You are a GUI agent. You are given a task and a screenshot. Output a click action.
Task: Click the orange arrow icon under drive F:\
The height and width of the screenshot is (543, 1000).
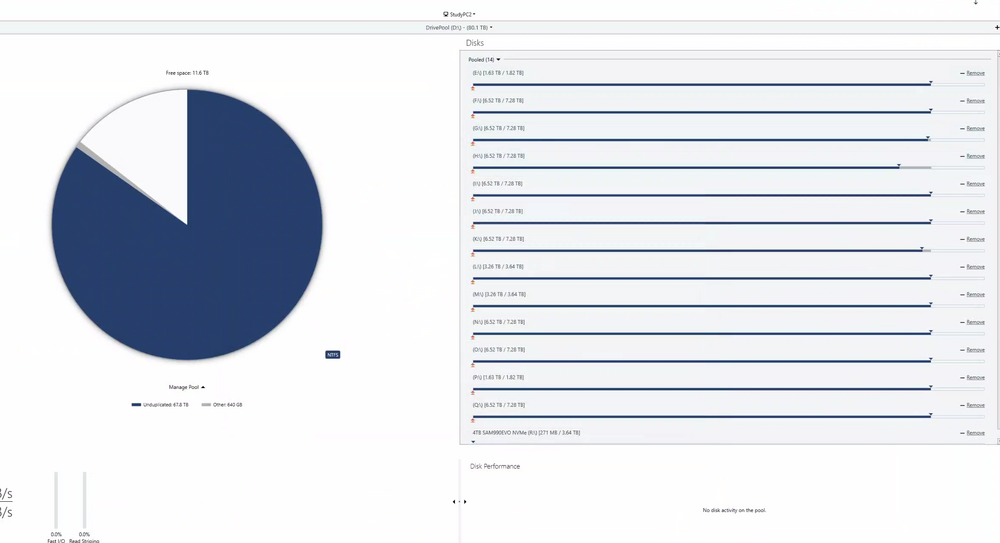(x=473, y=116)
